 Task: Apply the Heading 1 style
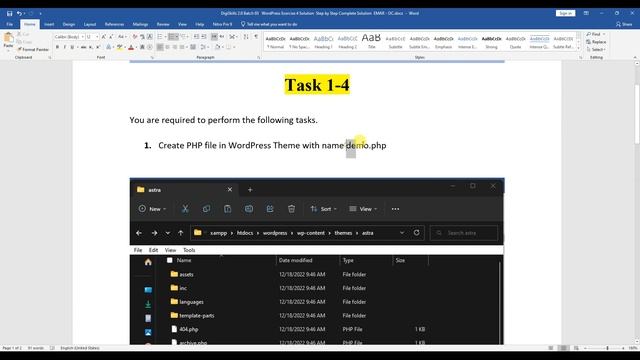click(x=323, y=42)
